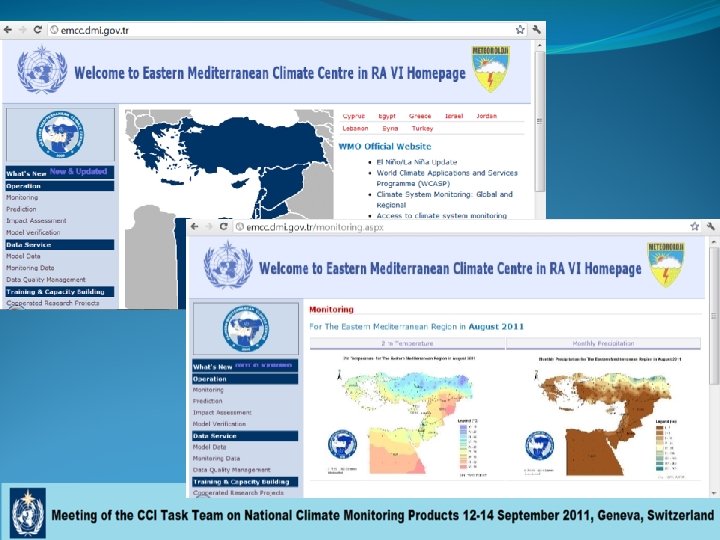720x540 pixels.
Task: Open Turkey country link
Action: [x=422, y=129]
